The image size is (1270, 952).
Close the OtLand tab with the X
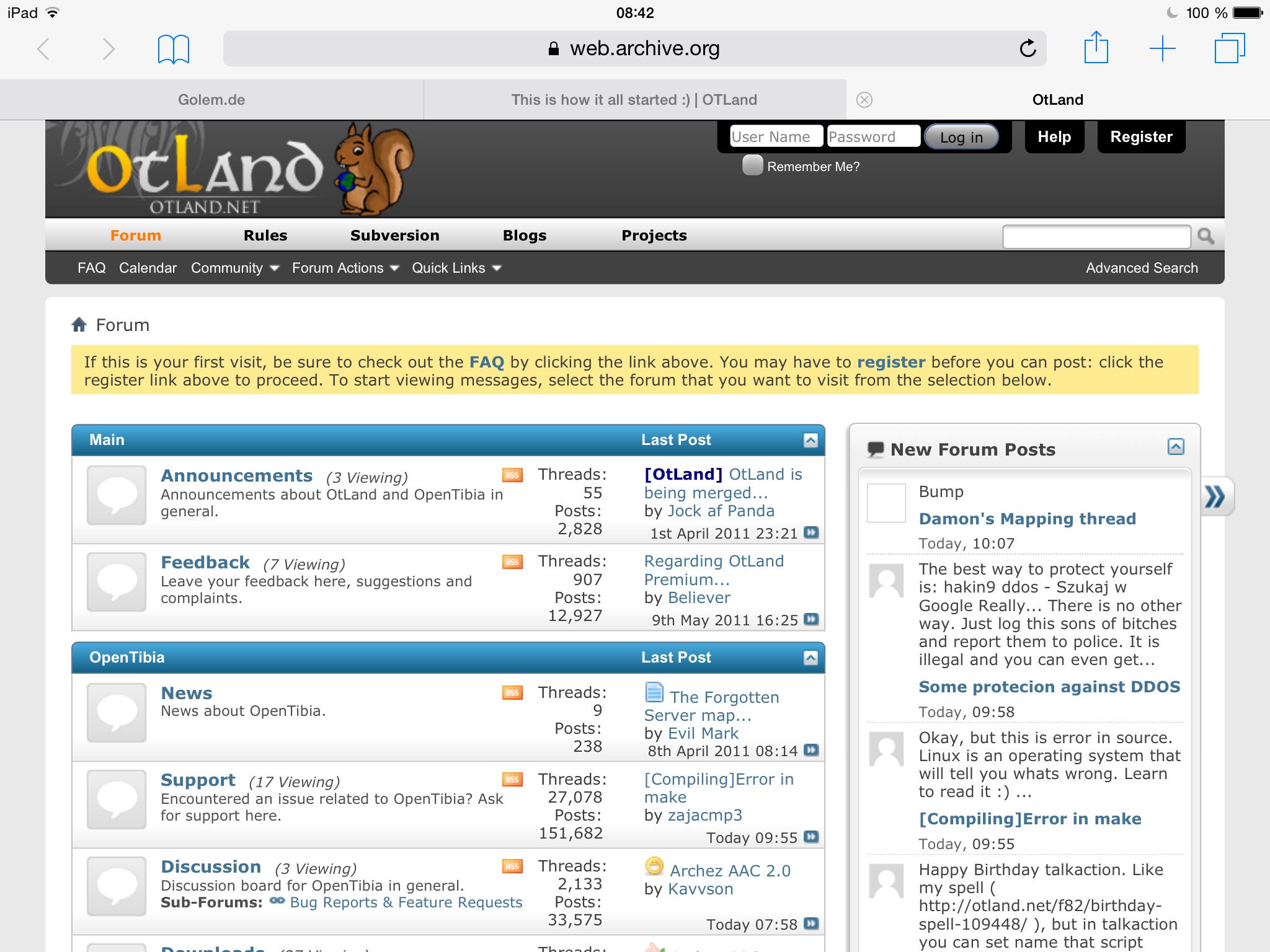coord(864,100)
